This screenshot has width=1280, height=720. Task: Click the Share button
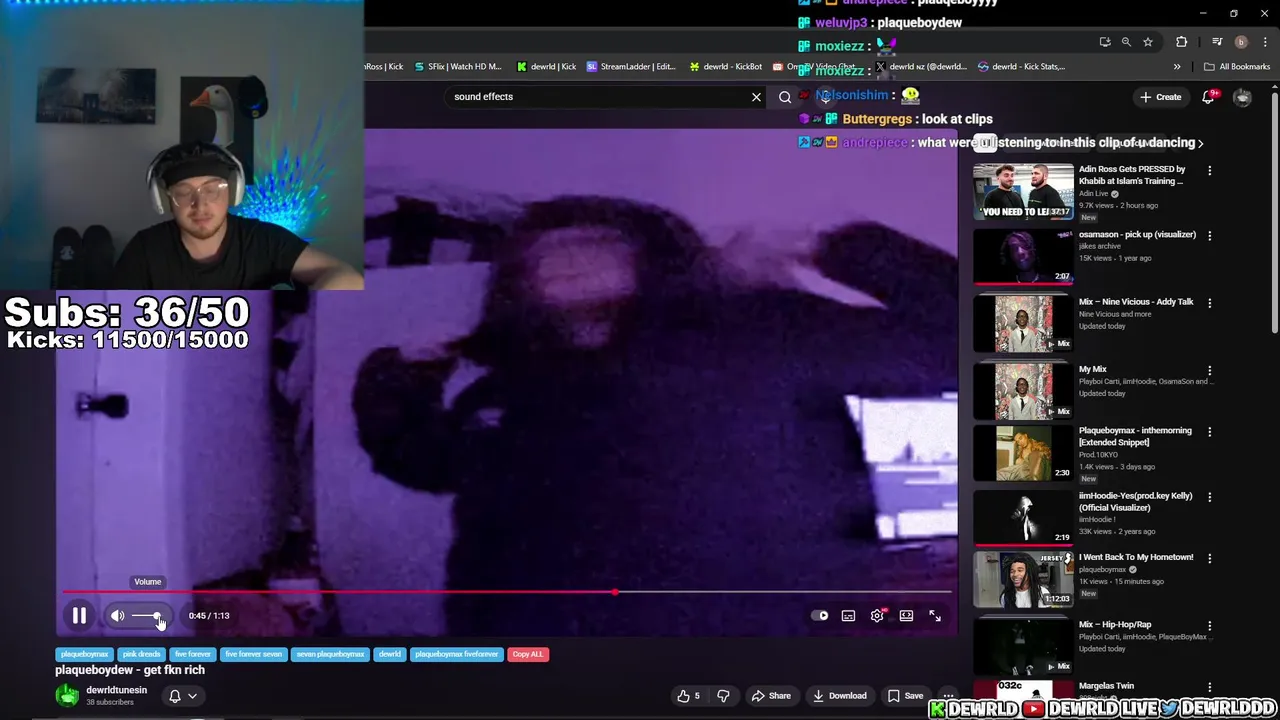771,696
